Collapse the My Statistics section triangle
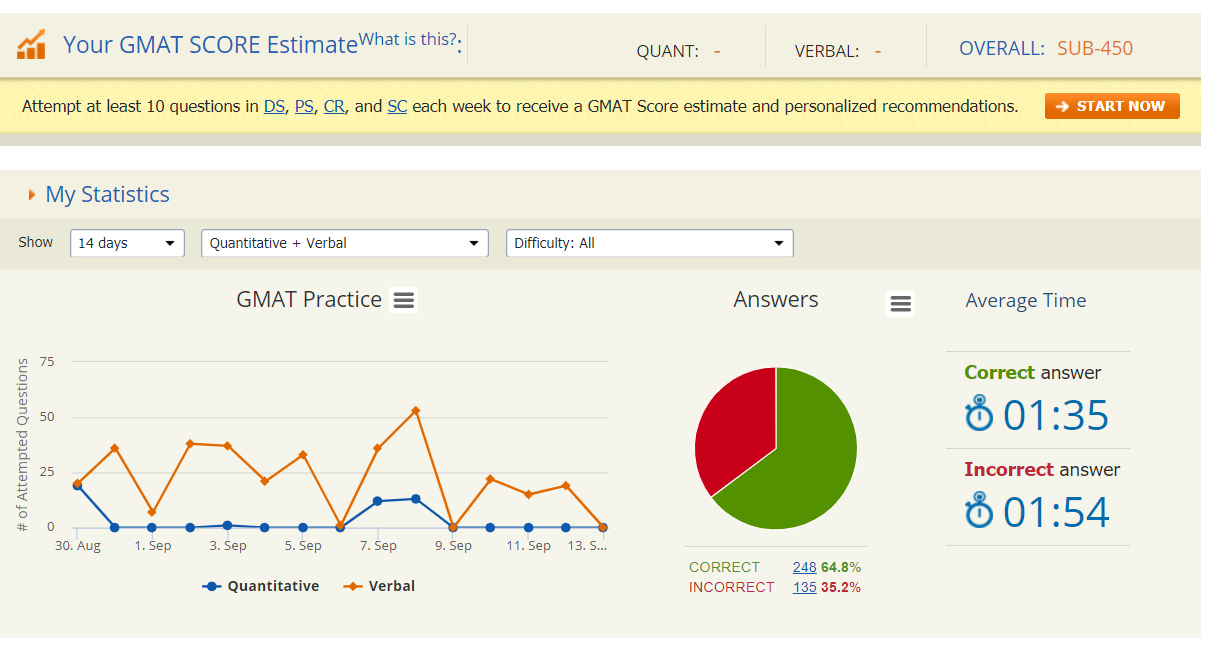The height and width of the screenshot is (652, 1216). pos(32,195)
